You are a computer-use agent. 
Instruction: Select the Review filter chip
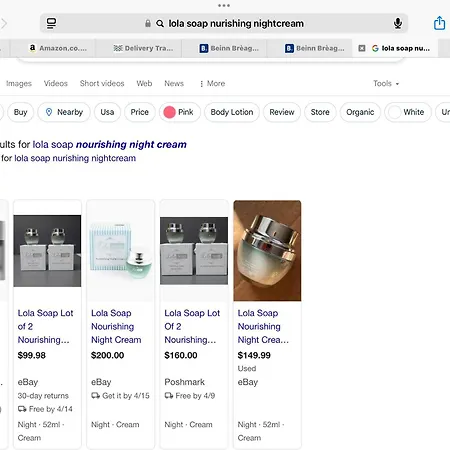(x=282, y=112)
